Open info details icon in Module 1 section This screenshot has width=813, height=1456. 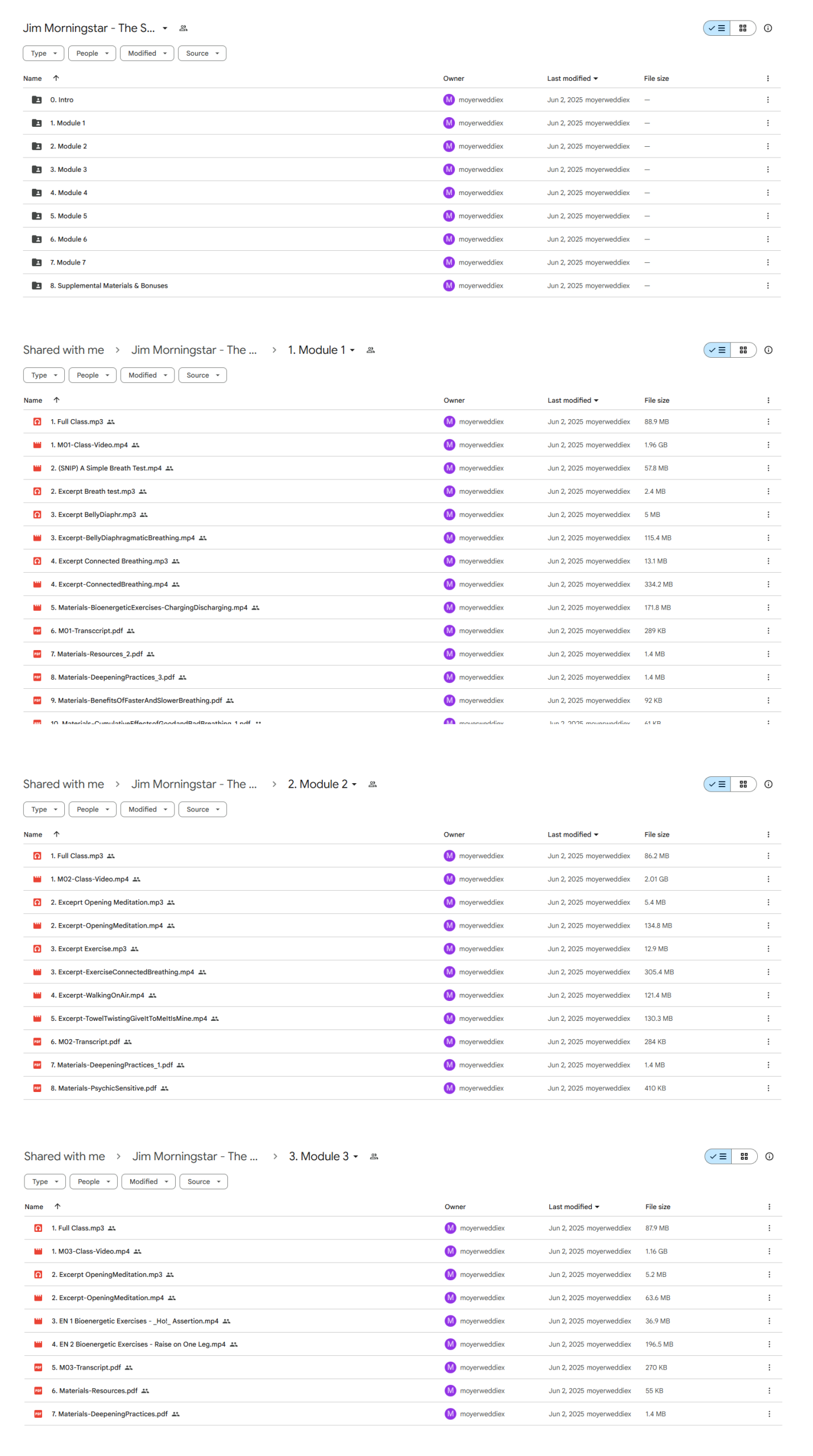coord(768,350)
